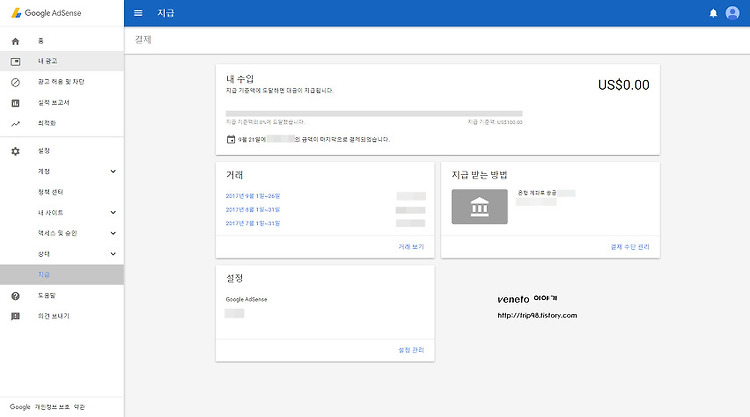Click the Optimization trend-line icon
This screenshot has height=417, width=750.
click(x=15, y=123)
